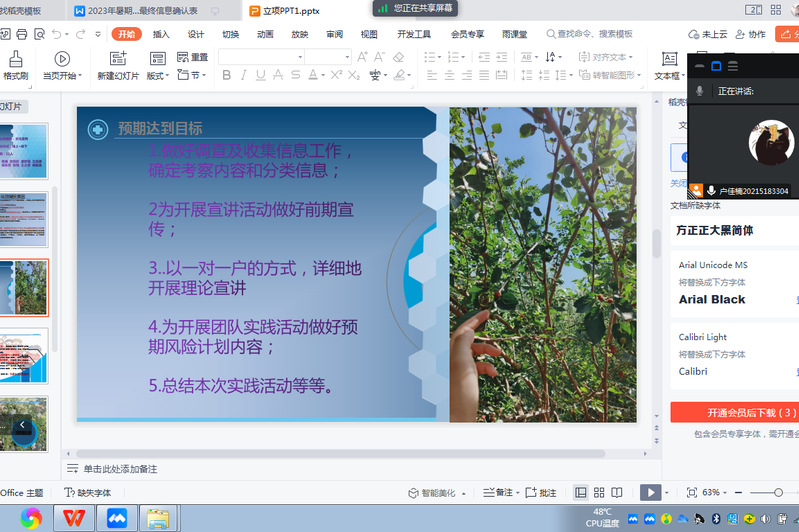Open WPS Office from the taskbar
This screenshot has width=799, height=532.
(x=73, y=517)
